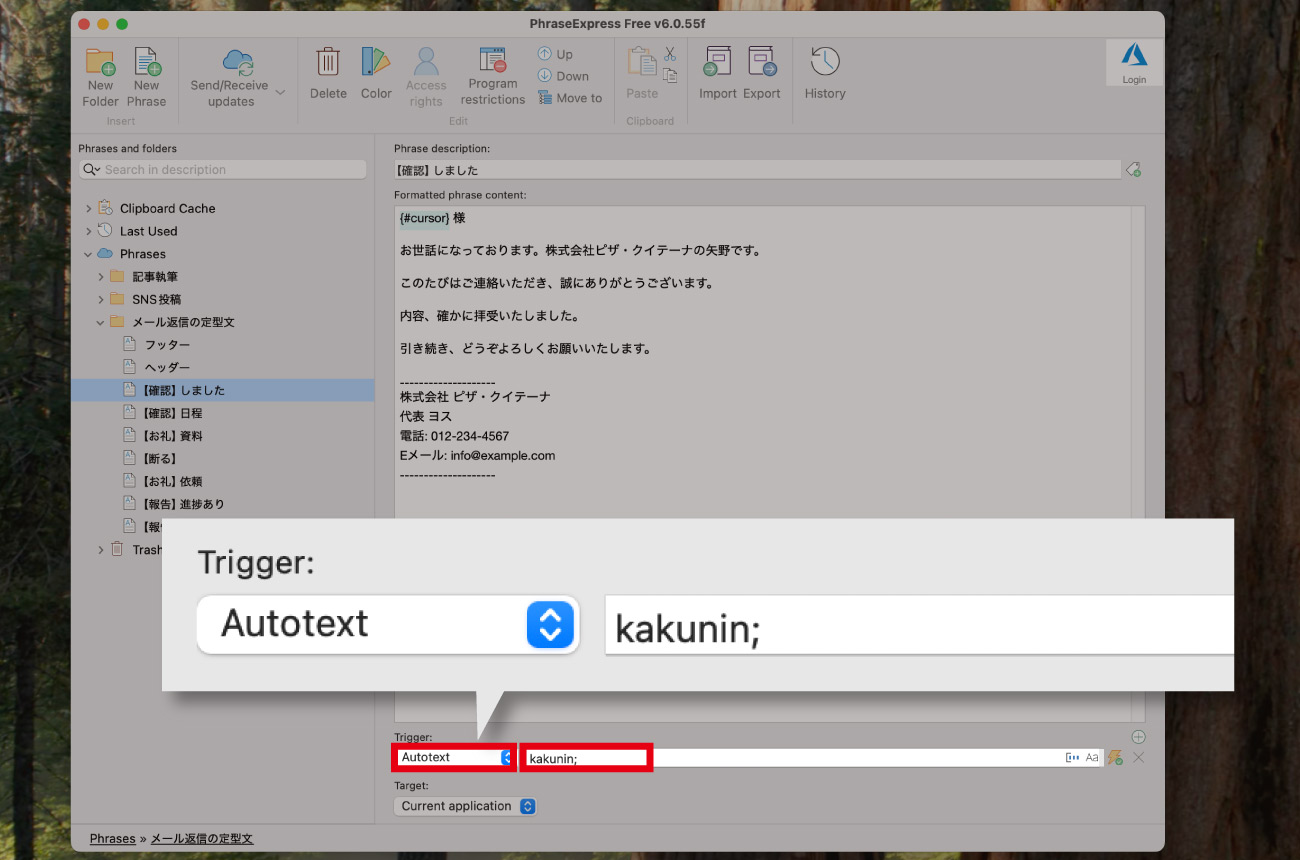The image size is (1300, 860).
Task: Click the search magnifier options icon
Action: pyautogui.click(x=92, y=170)
